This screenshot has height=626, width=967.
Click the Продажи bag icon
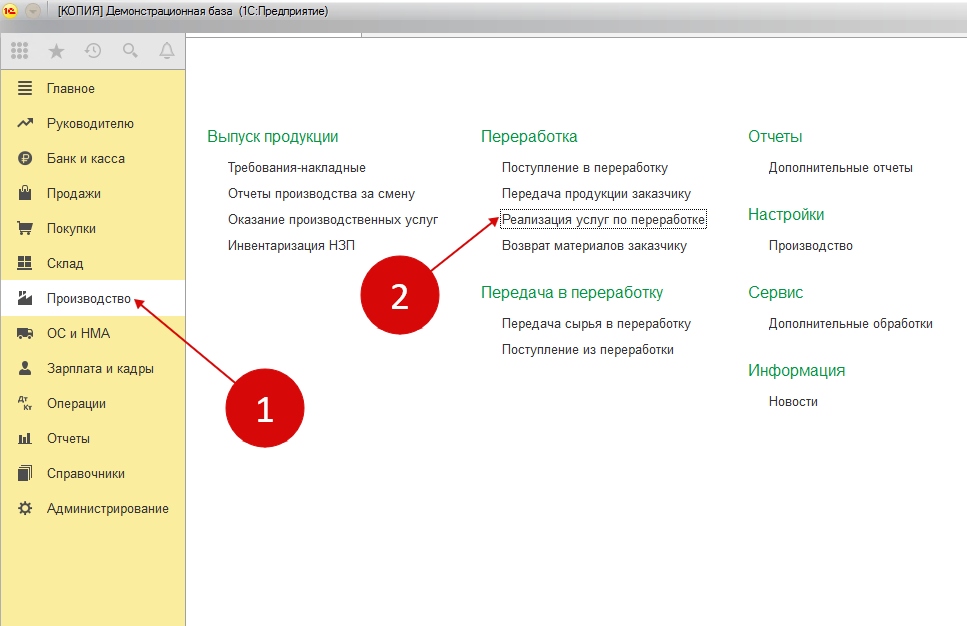(25, 193)
